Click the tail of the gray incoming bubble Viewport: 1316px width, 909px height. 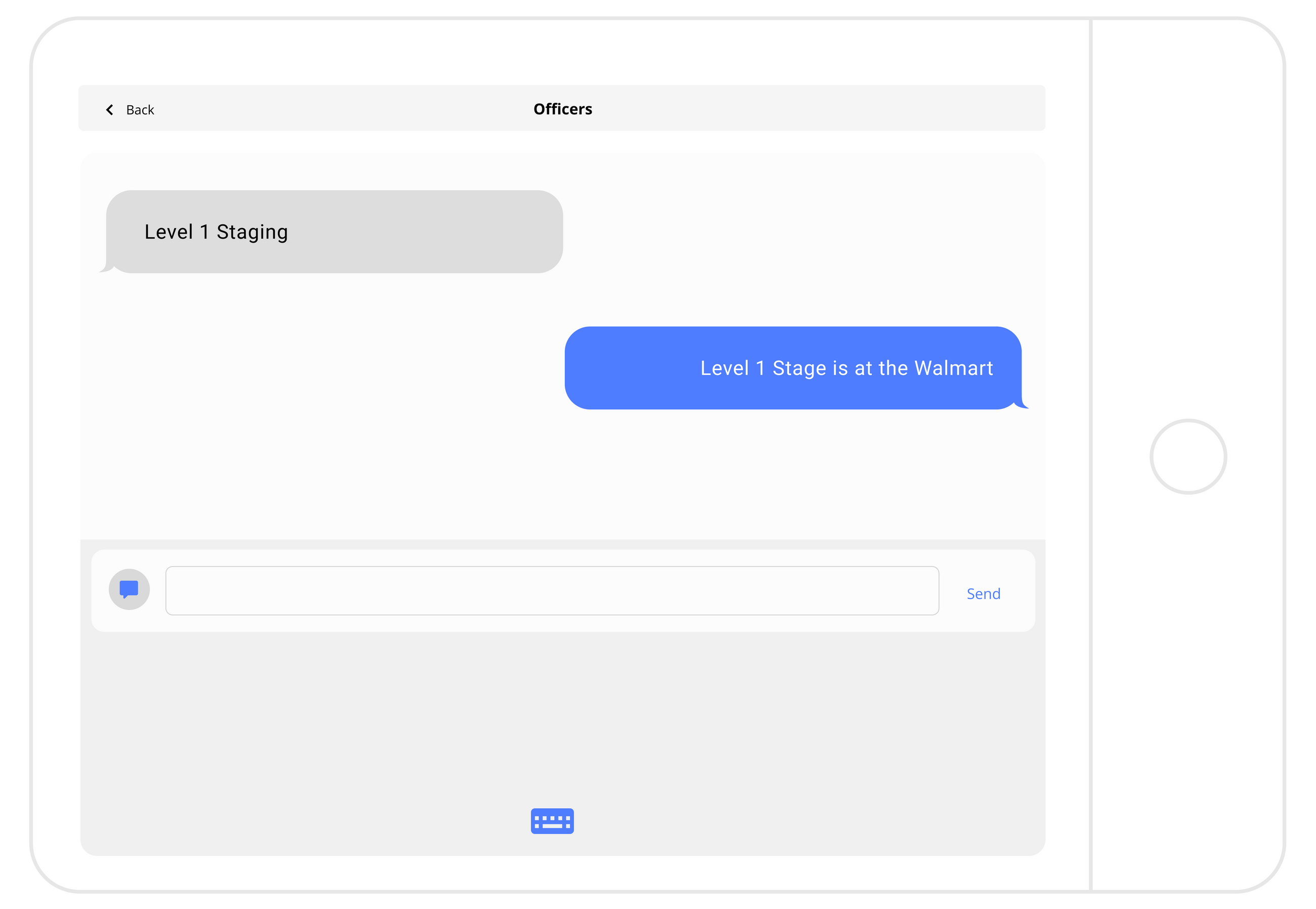pos(106,268)
